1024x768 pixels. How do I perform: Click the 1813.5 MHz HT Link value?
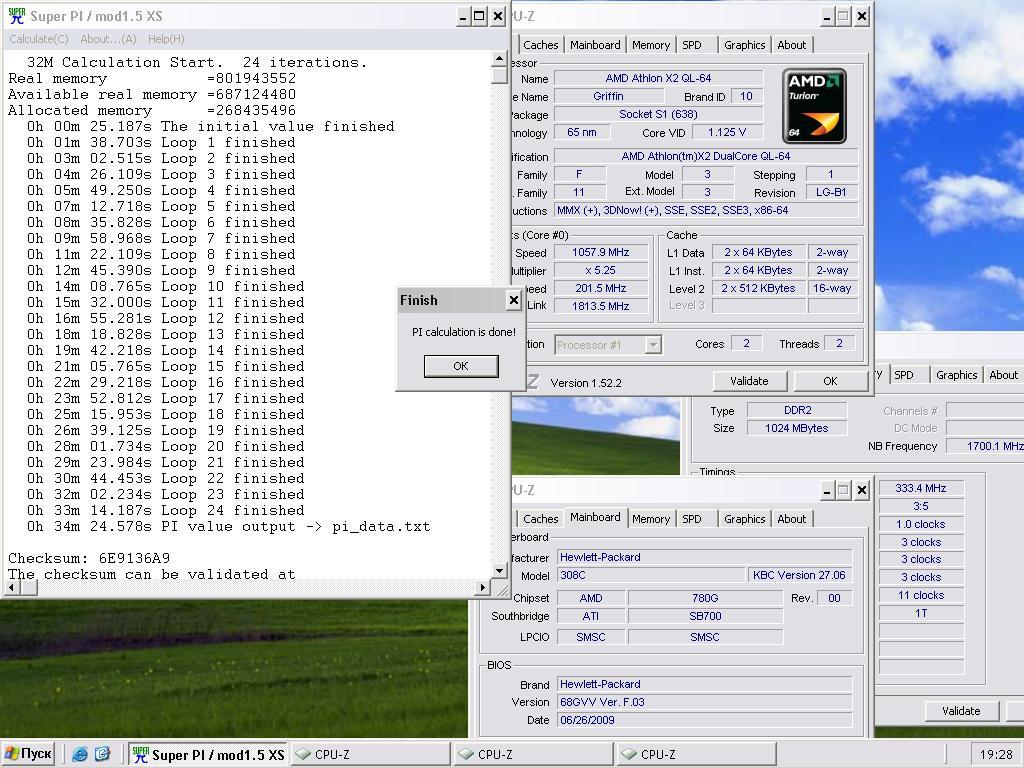601,306
